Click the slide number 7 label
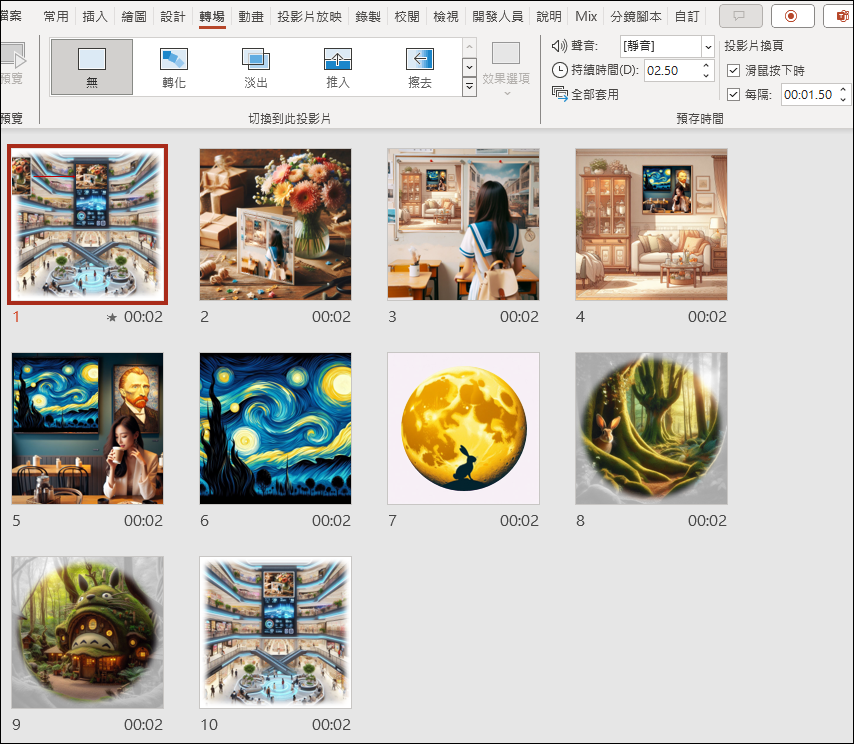 click(392, 521)
